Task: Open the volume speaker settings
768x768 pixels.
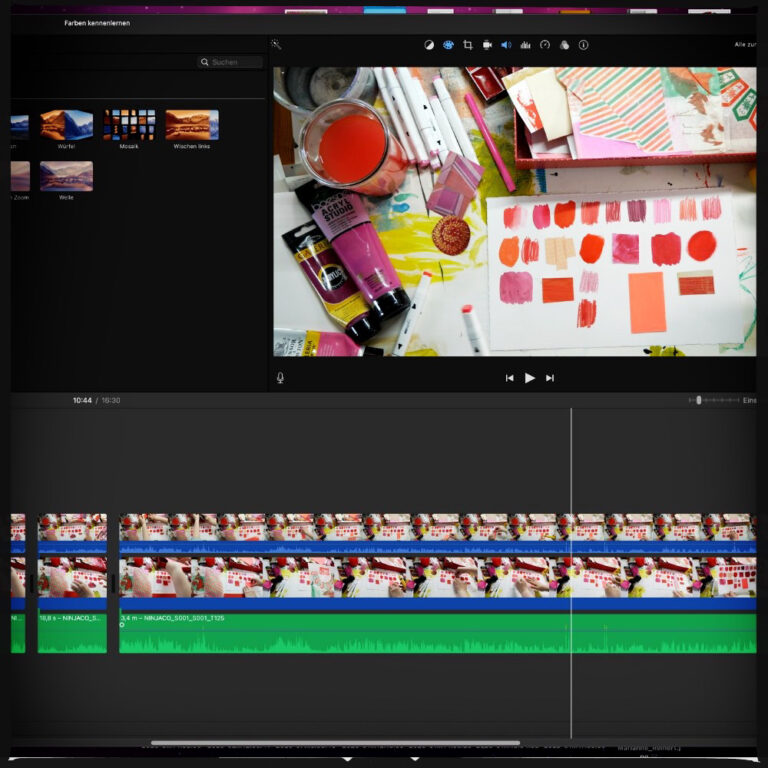Action: (506, 45)
